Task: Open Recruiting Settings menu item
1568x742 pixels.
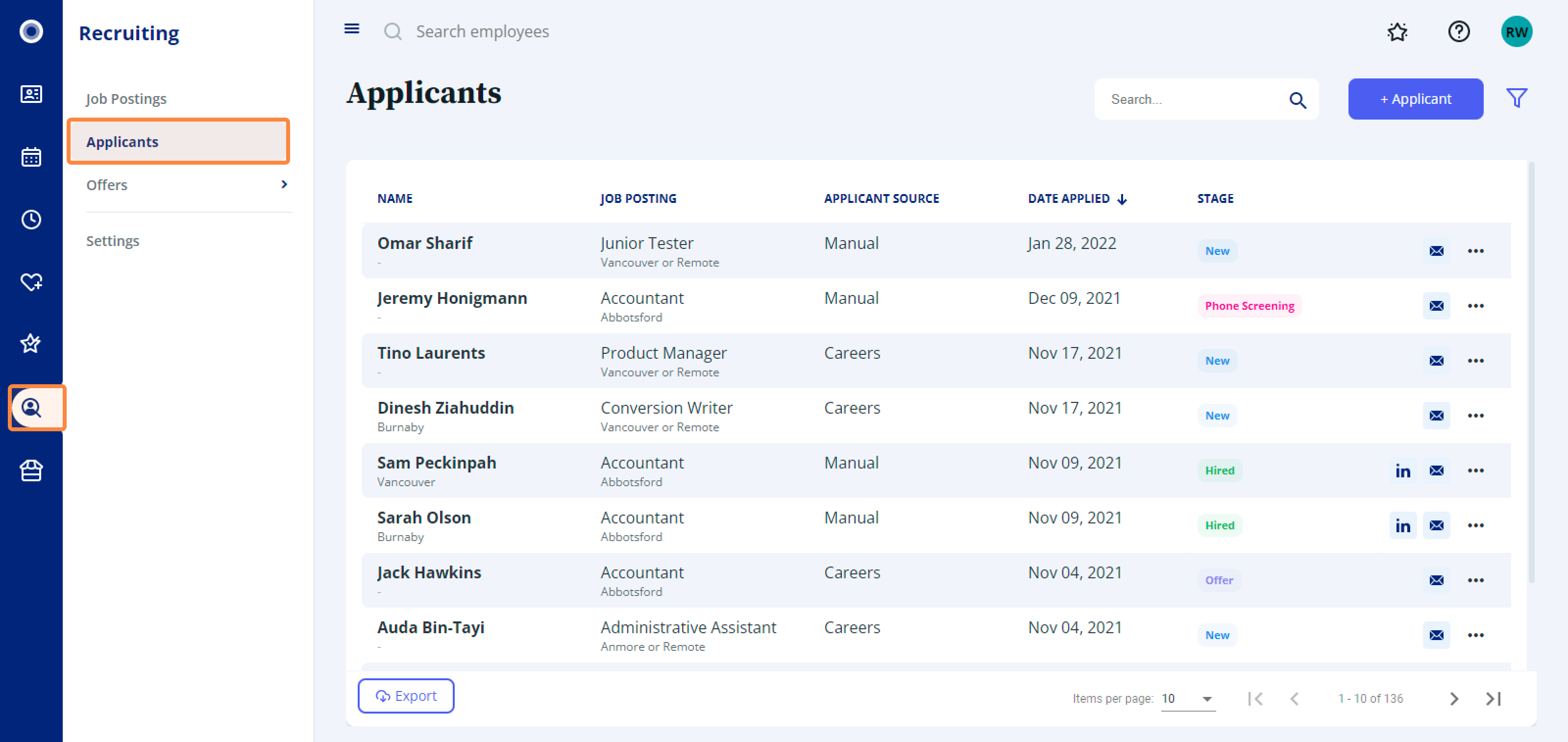Action: (113, 241)
